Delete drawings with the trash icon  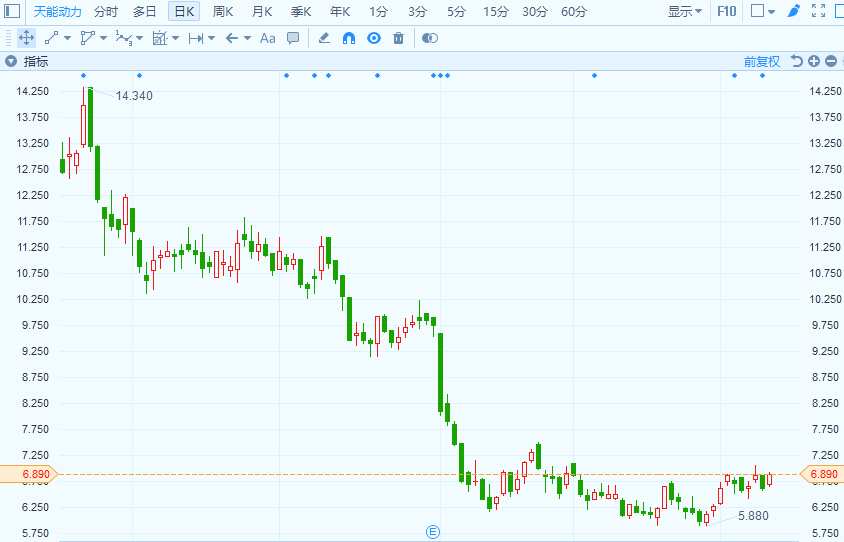(x=398, y=38)
